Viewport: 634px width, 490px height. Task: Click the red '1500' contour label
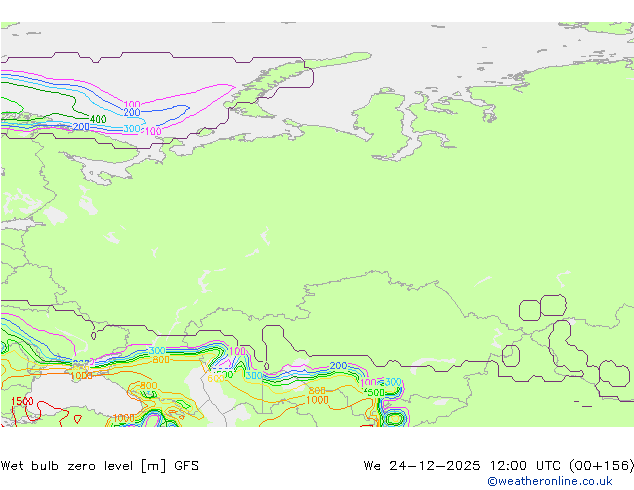pyautogui.click(x=22, y=401)
